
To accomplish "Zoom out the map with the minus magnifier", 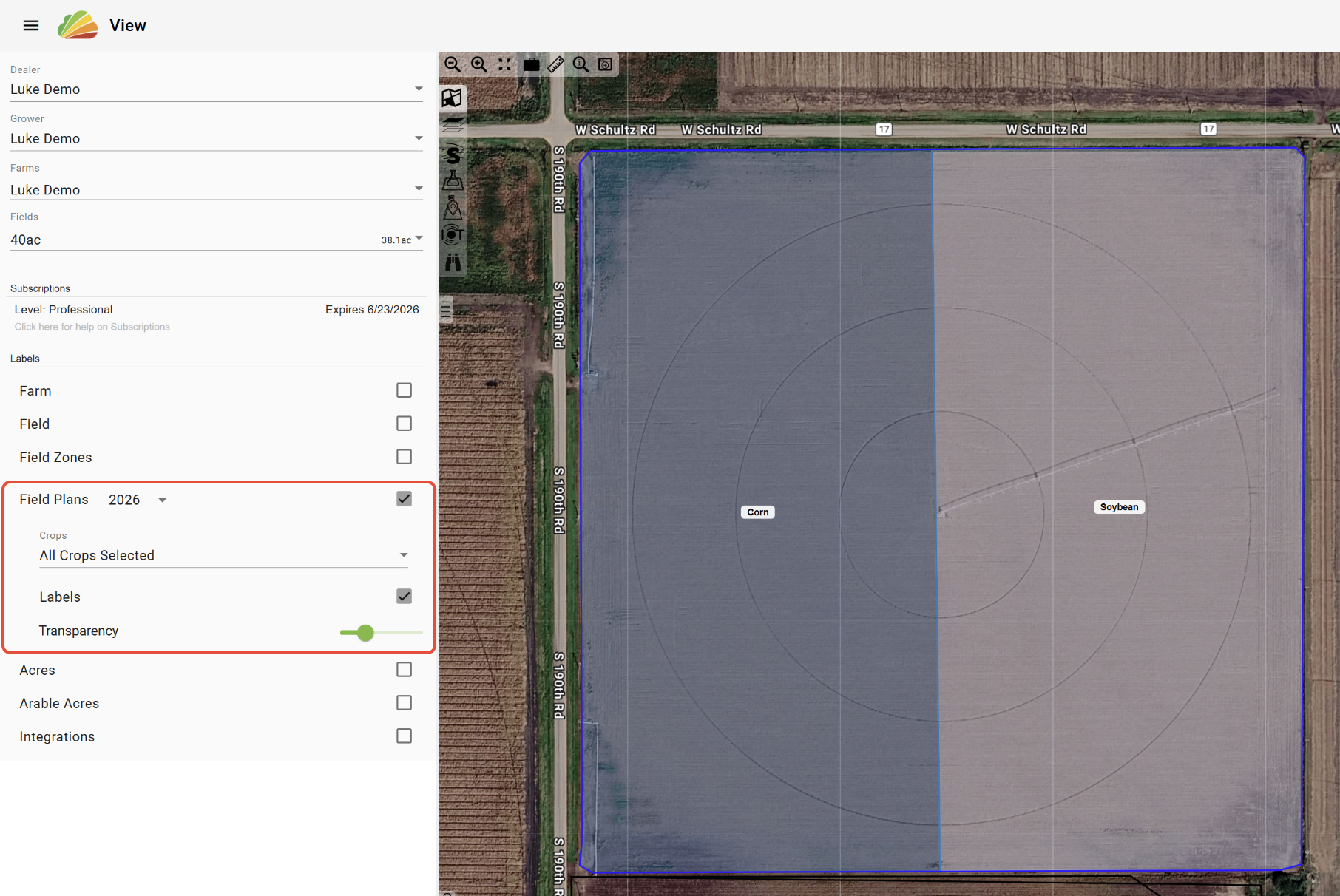I will (x=453, y=64).
